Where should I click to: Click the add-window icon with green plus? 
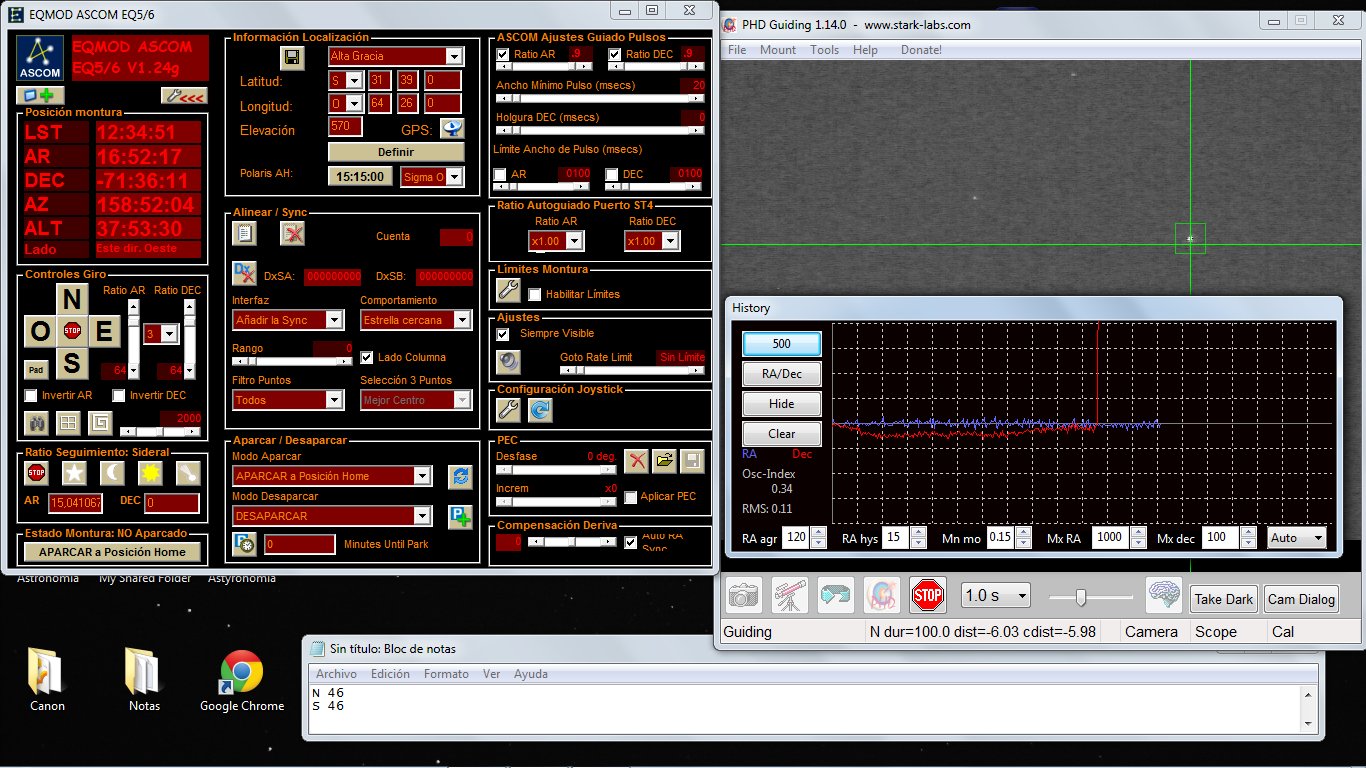(x=41, y=96)
